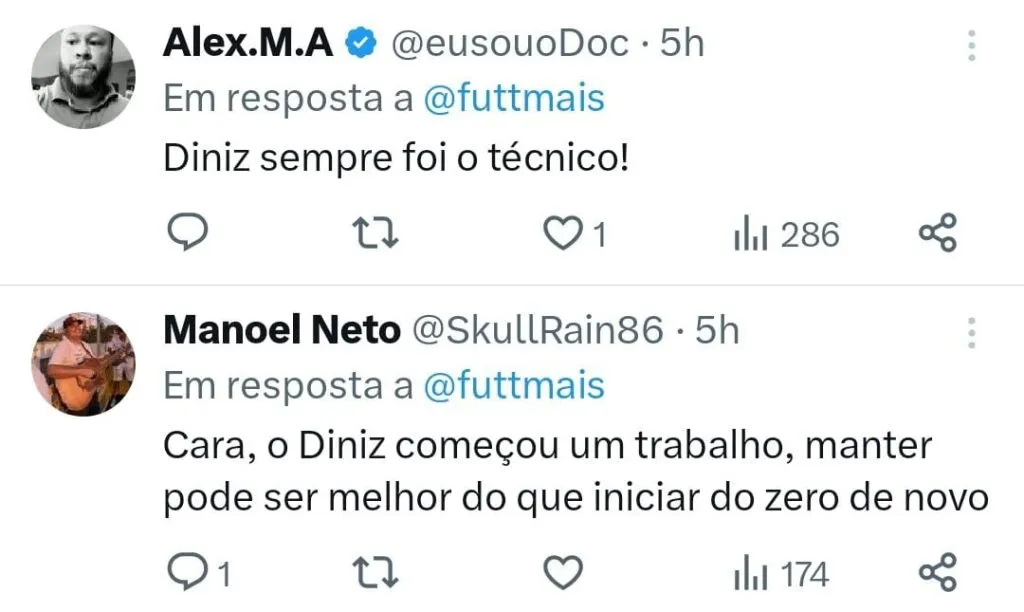Screen dimensions: 1024x612
Task: Visit the @eusouoDoc handle
Action: 510,43
